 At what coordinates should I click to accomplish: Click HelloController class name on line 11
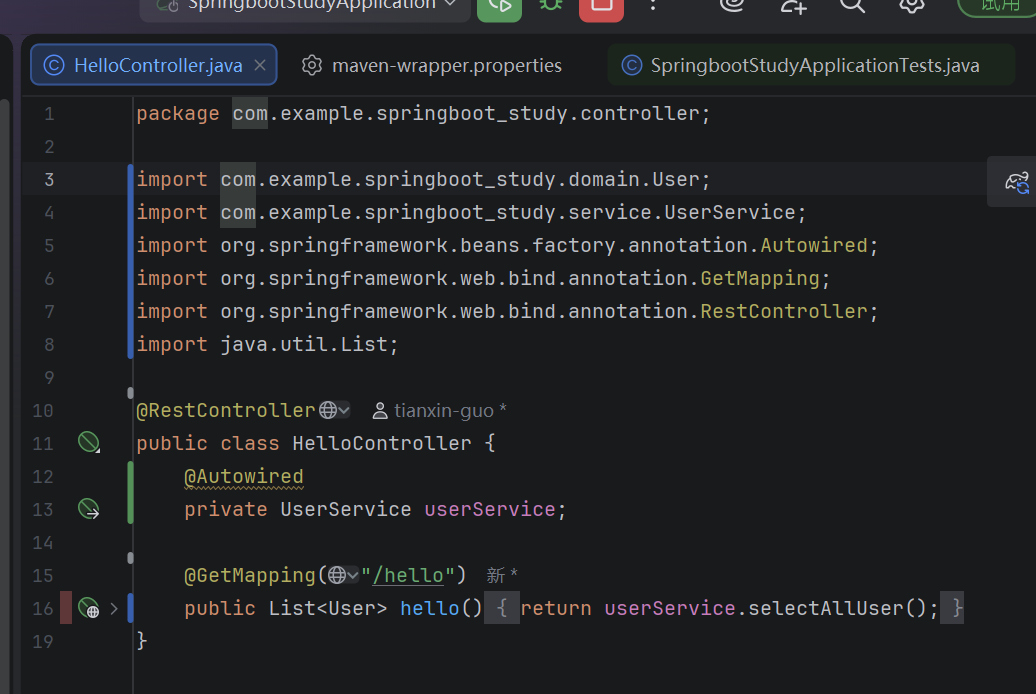(382, 443)
